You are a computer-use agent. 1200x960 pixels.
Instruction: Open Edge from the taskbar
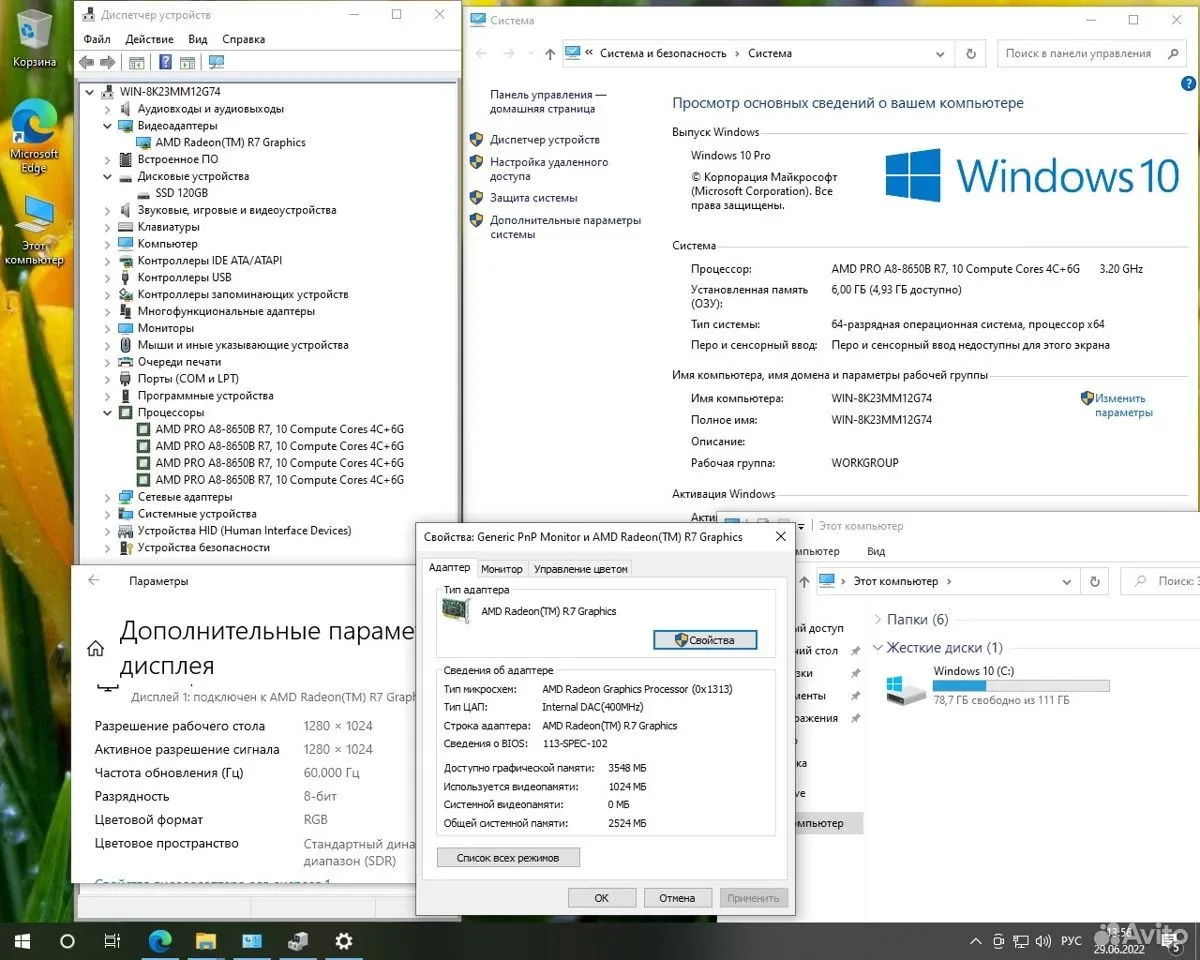(x=160, y=941)
